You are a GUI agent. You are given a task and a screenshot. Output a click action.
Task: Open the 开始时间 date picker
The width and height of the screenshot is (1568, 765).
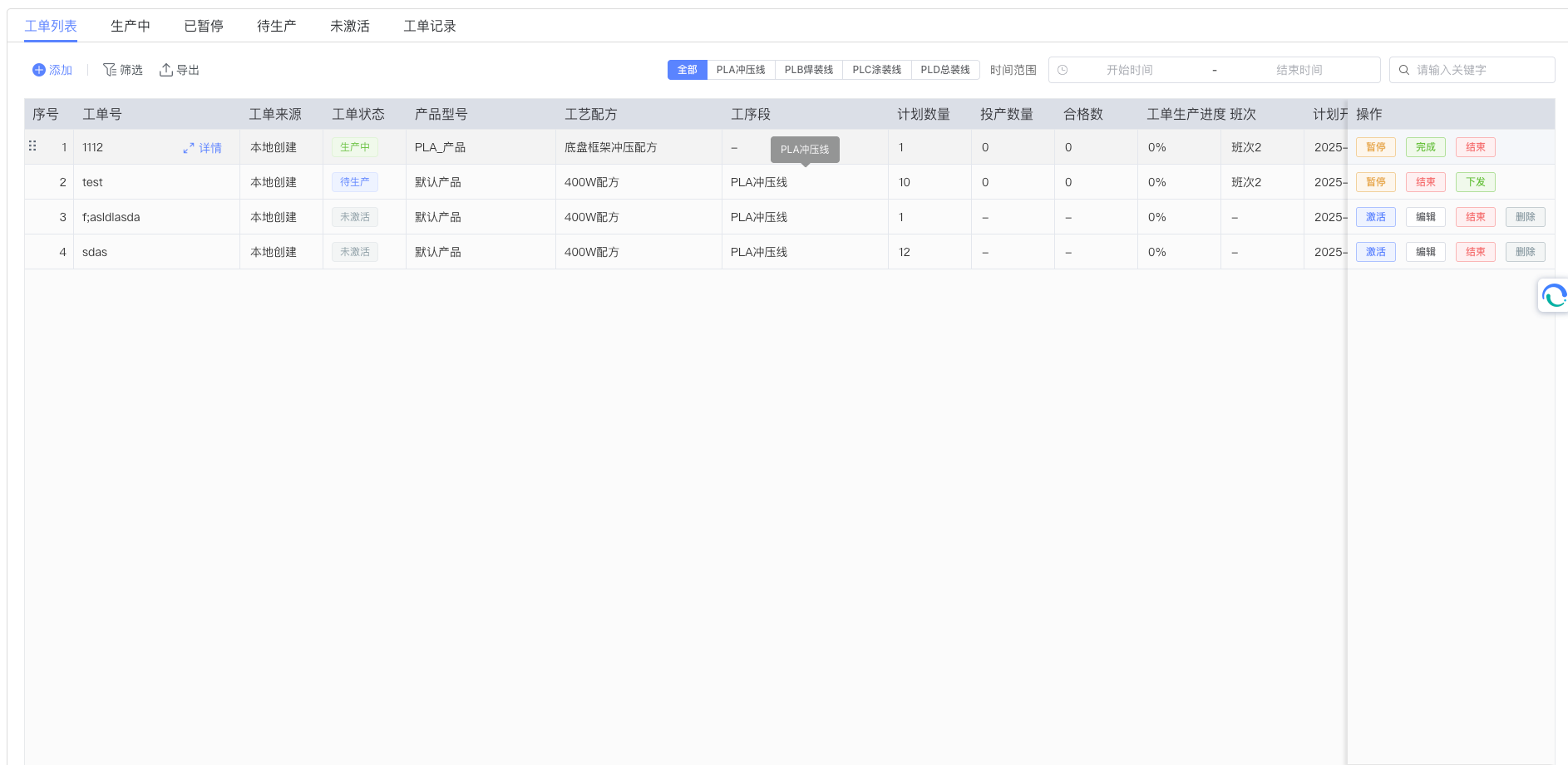(x=1131, y=70)
